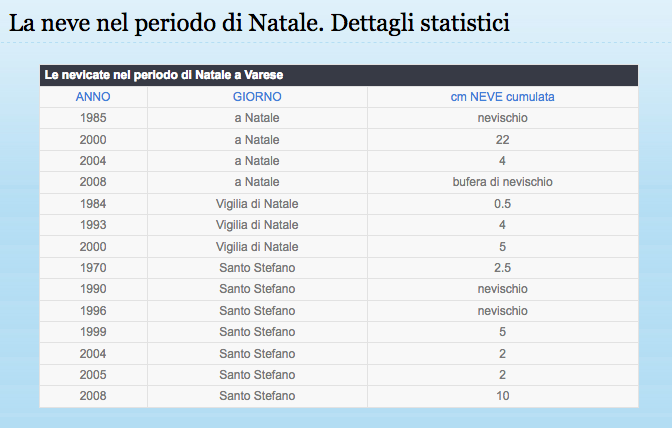Screen dimensions: 672x428
Task: Select the 1970 Santo Stefano row year
Action: (x=93, y=268)
